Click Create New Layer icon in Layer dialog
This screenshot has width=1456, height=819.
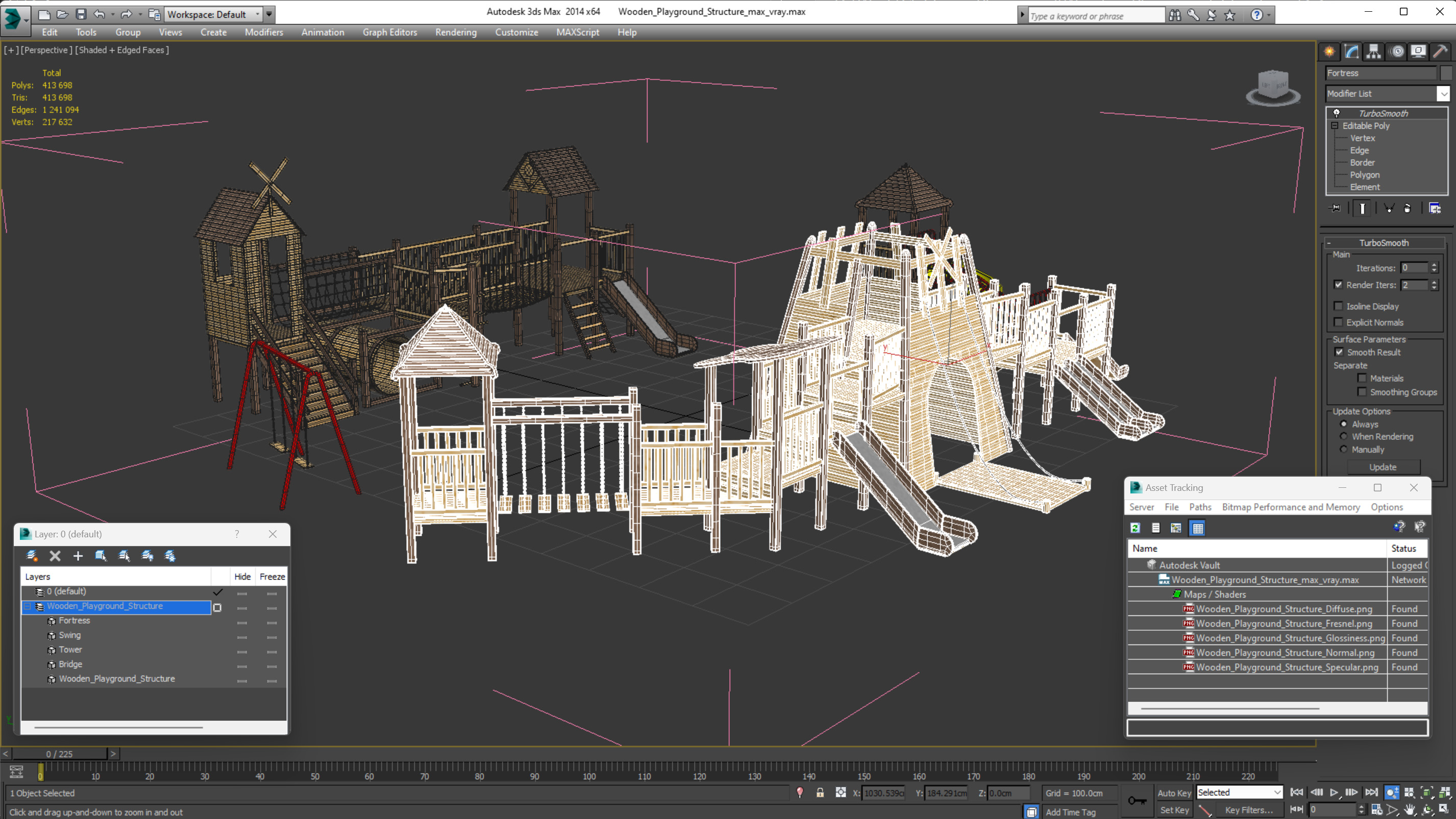coord(32,556)
